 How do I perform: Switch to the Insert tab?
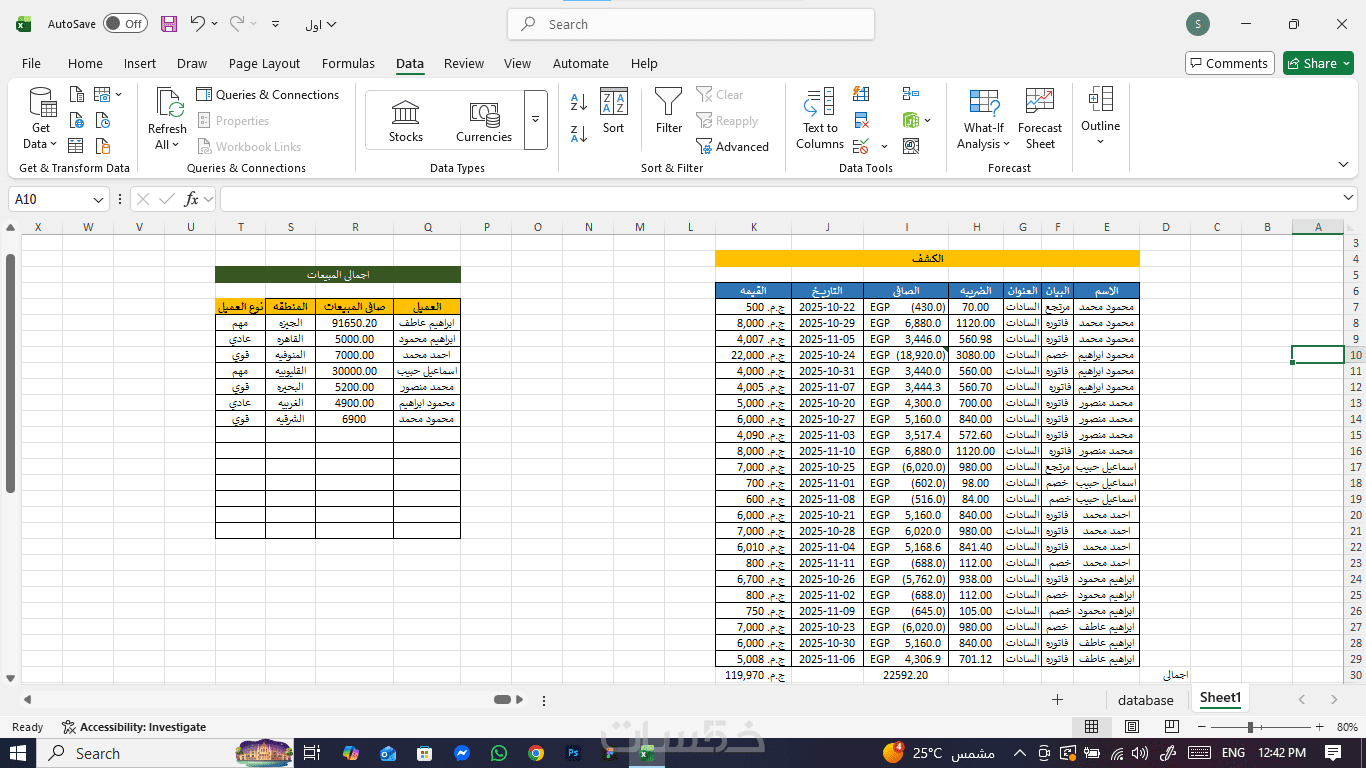pos(140,63)
